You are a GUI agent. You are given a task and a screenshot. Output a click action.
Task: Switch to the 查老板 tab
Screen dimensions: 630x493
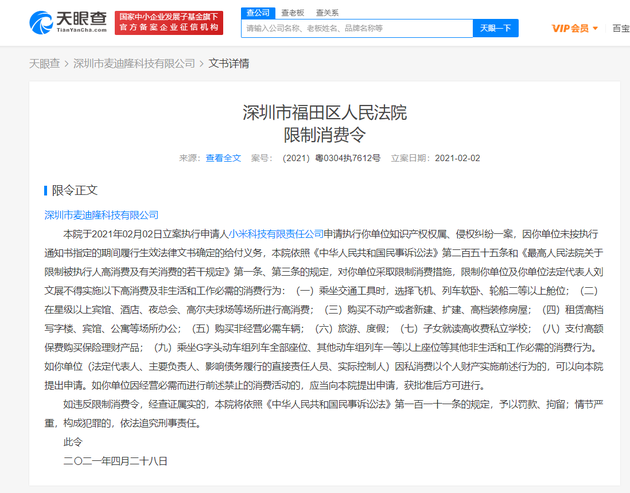click(292, 13)
